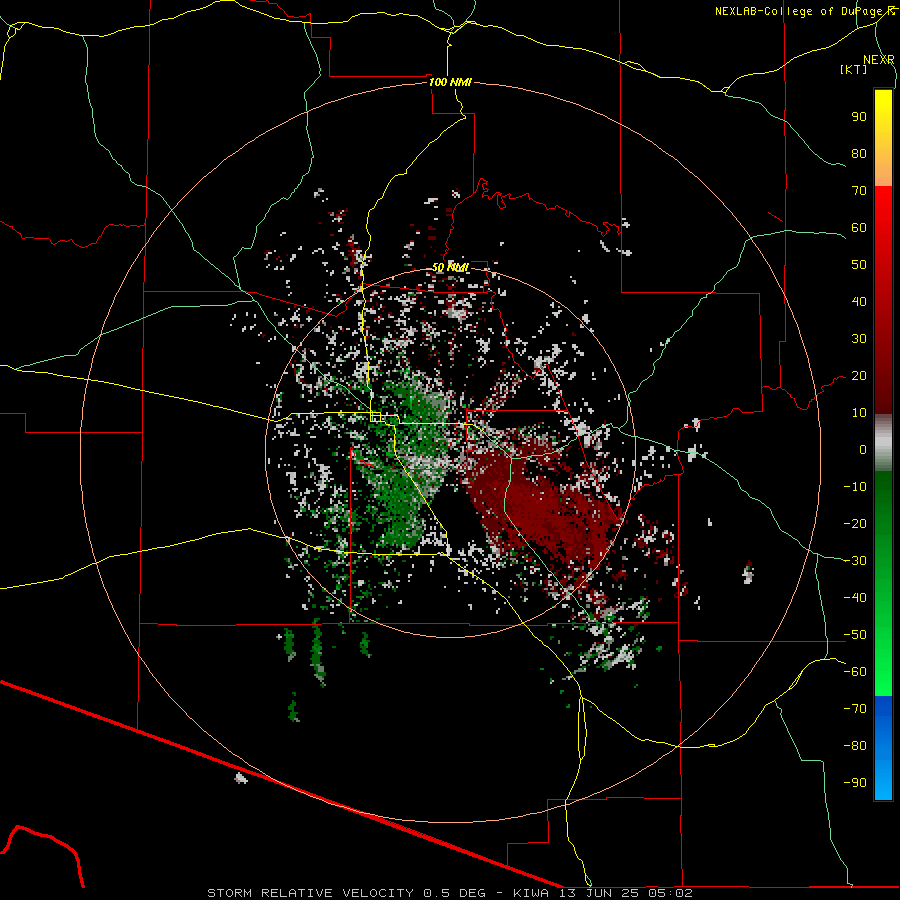Click the 50 value on velocity scale

859,265
